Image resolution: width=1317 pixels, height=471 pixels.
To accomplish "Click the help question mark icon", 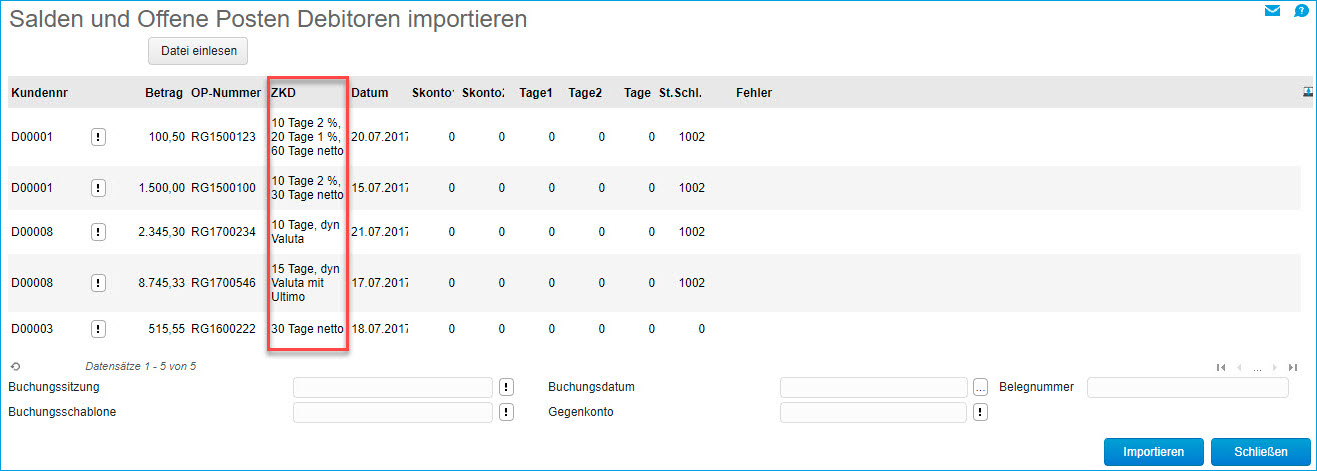I will (1301, 12).
